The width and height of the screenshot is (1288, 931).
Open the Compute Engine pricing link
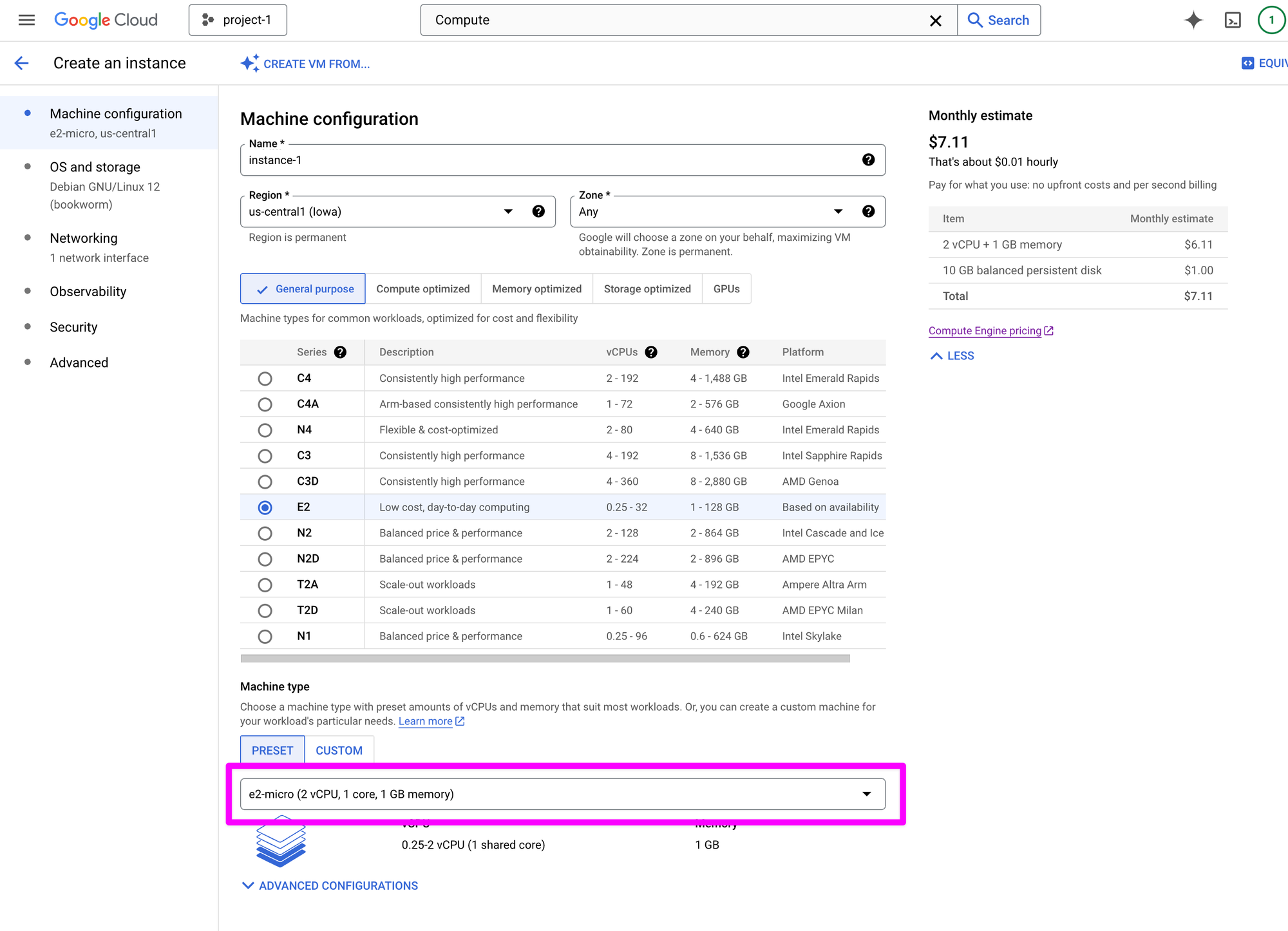(985, 331)
